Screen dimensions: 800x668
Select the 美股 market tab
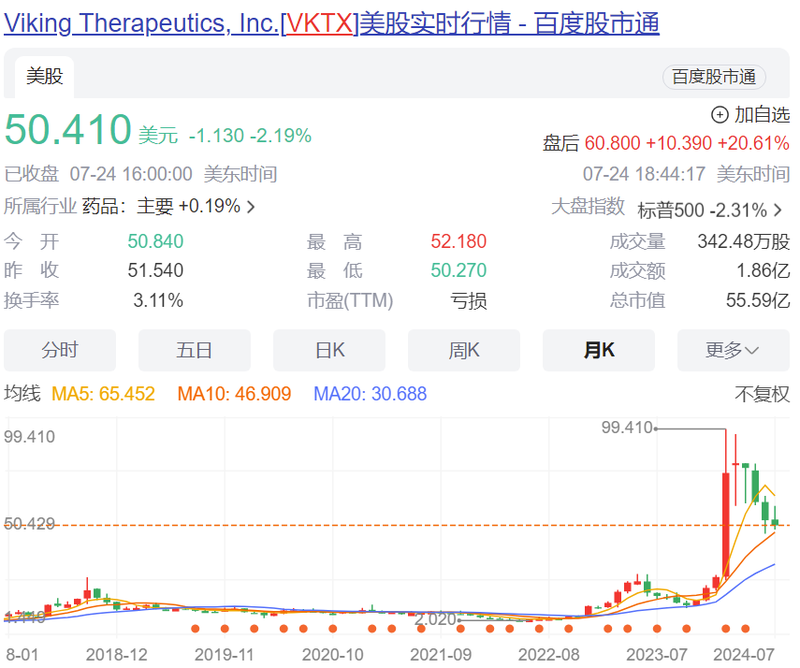tap(44, 77)
